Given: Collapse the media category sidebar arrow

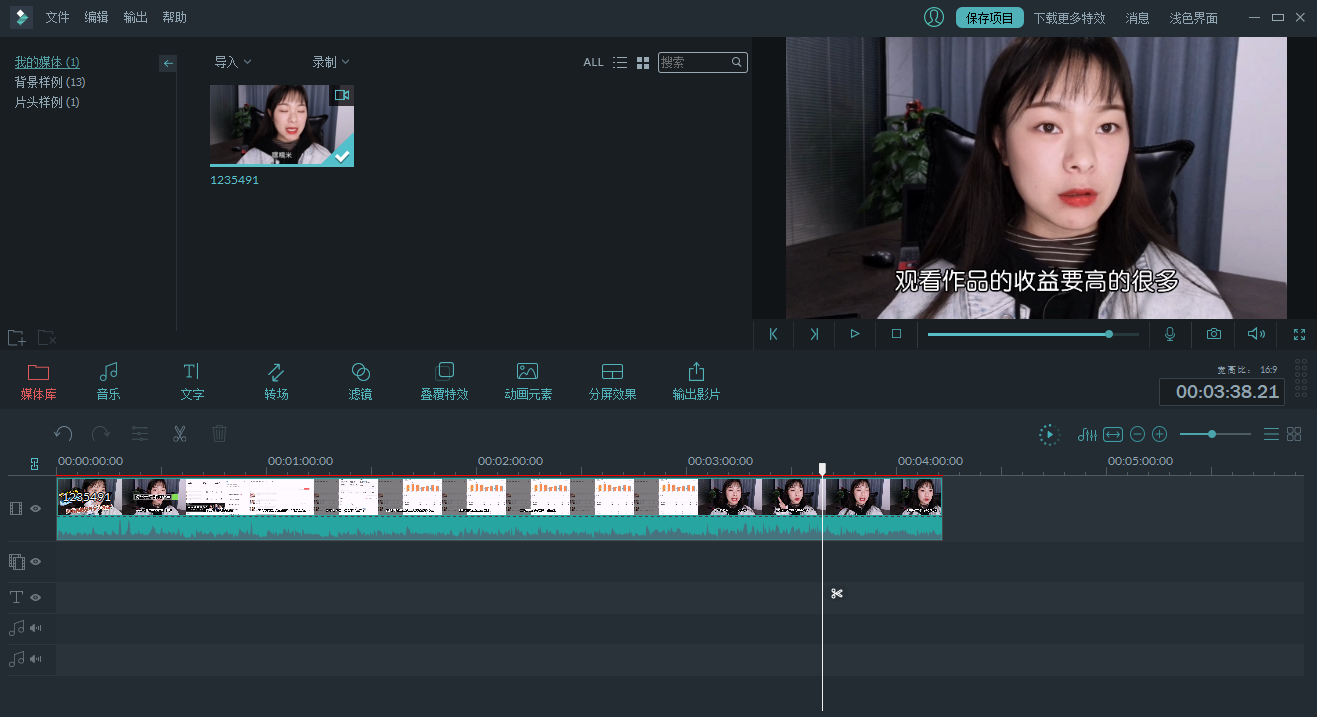Looking at the screenshot, I should click(x=168, y=63).
